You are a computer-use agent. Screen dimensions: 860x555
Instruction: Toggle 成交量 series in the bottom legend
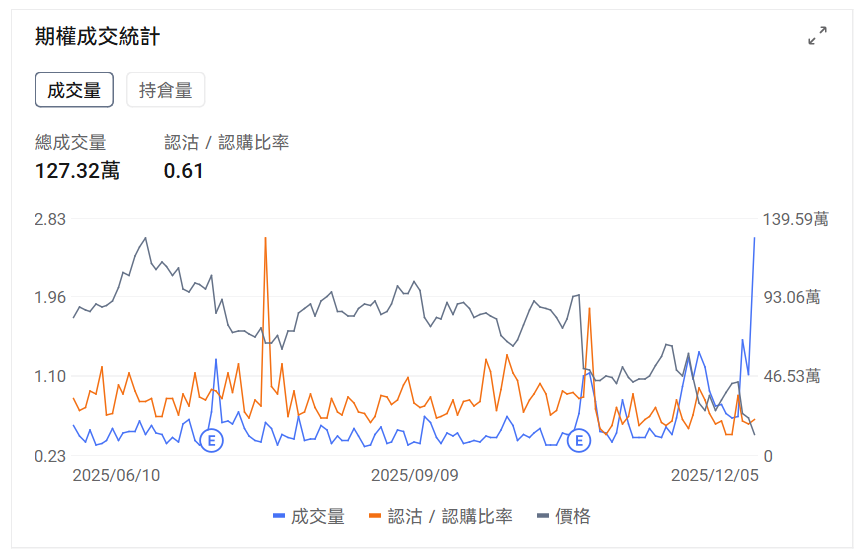tap(309, 516)
